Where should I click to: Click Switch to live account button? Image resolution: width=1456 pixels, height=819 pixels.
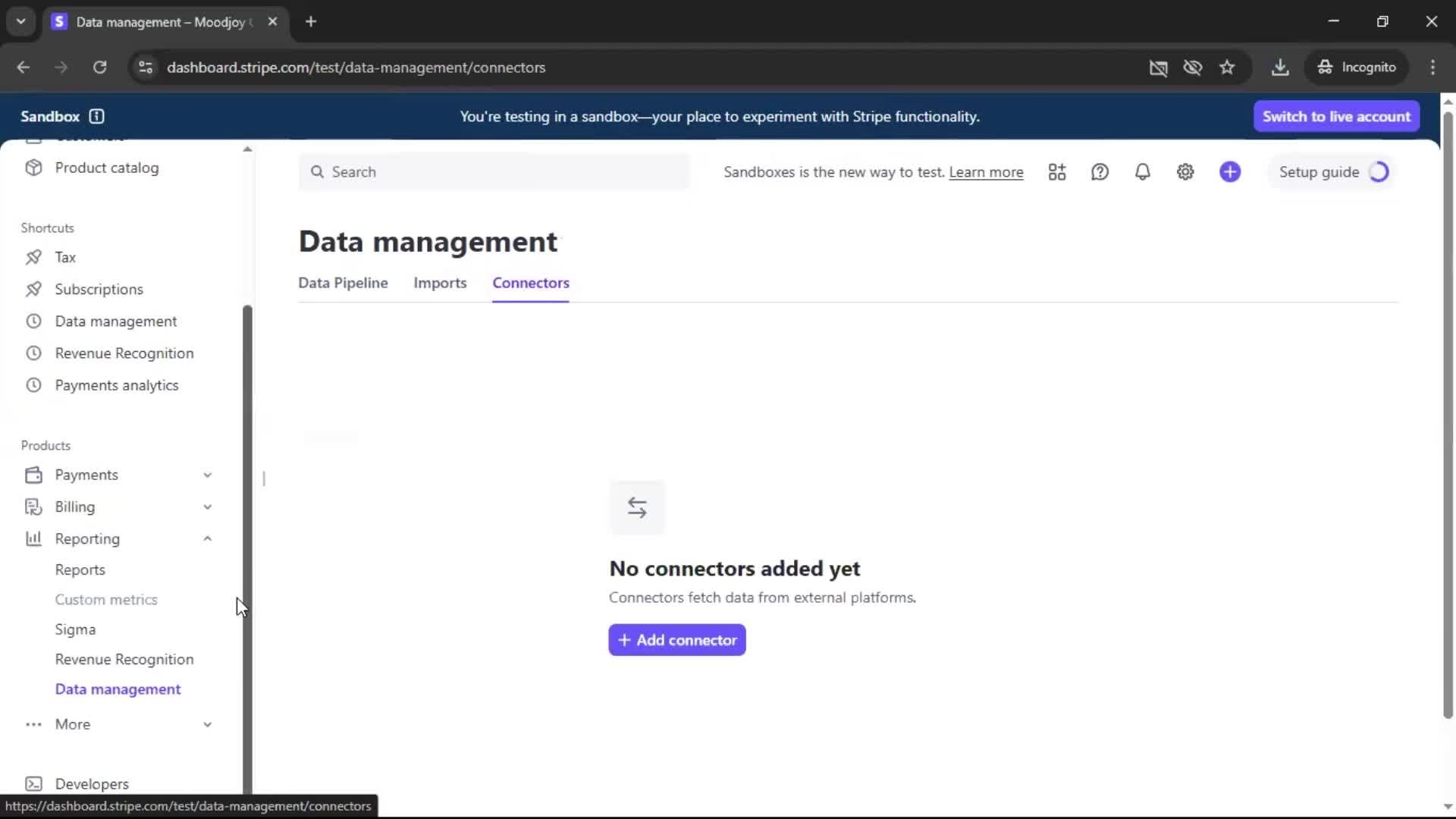1335,116
